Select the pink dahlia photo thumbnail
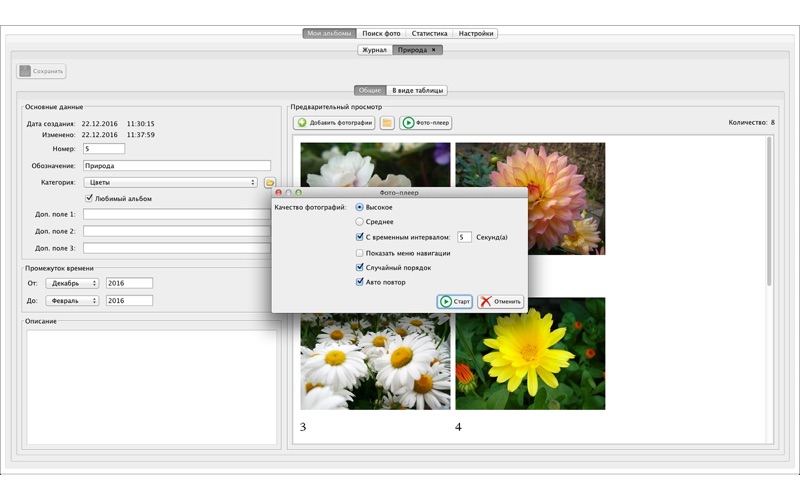This screenshot has height=500, width=800. tap(530, 198)
